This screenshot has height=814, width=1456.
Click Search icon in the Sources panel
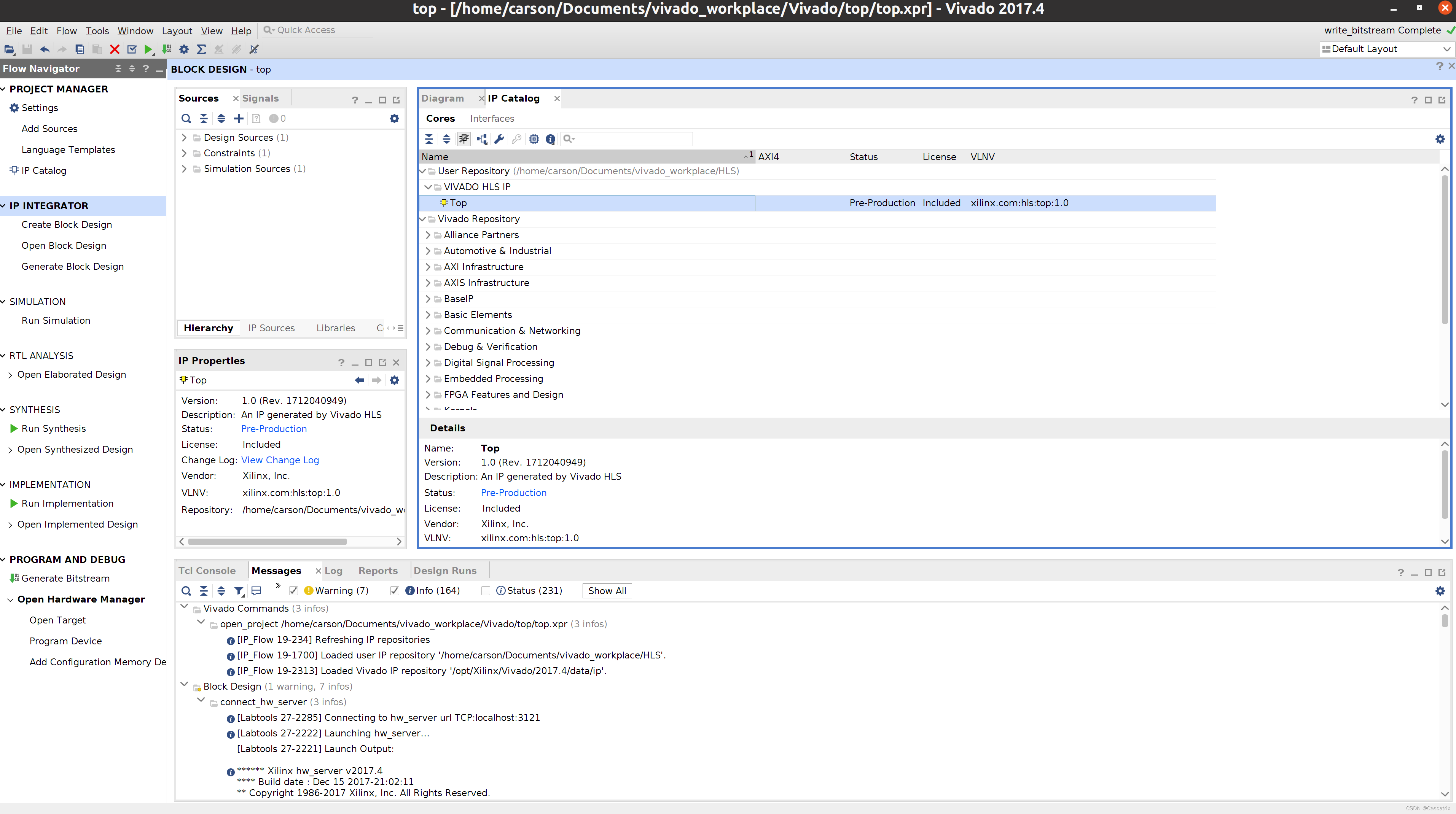click(186, 119)
